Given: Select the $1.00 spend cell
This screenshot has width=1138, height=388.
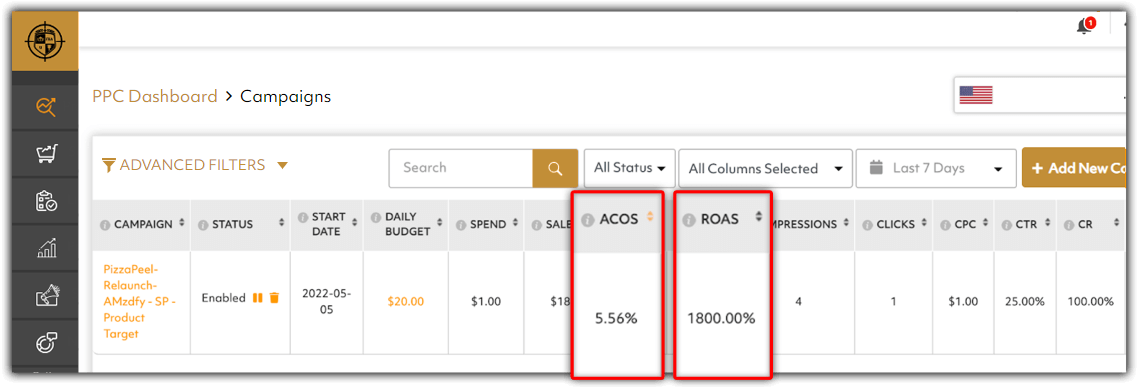Looking at the screenshot, I should point(486,302).
